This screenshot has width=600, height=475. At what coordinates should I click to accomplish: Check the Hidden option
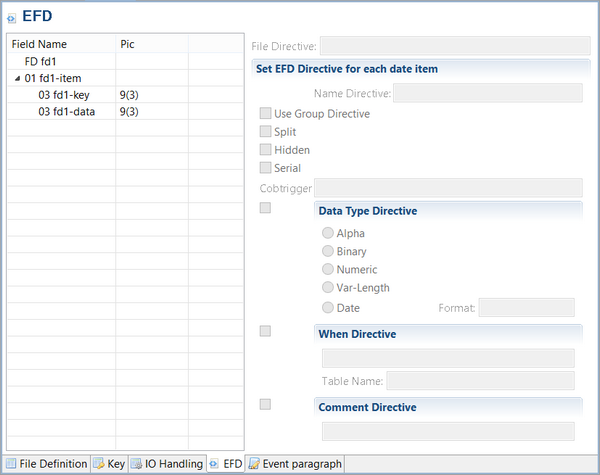click(x=265, y=150)
